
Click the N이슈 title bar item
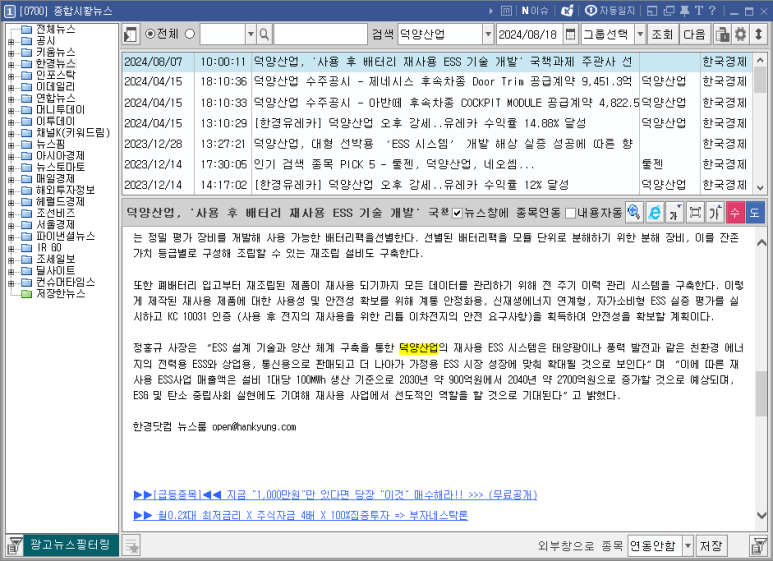coord(535,10)
